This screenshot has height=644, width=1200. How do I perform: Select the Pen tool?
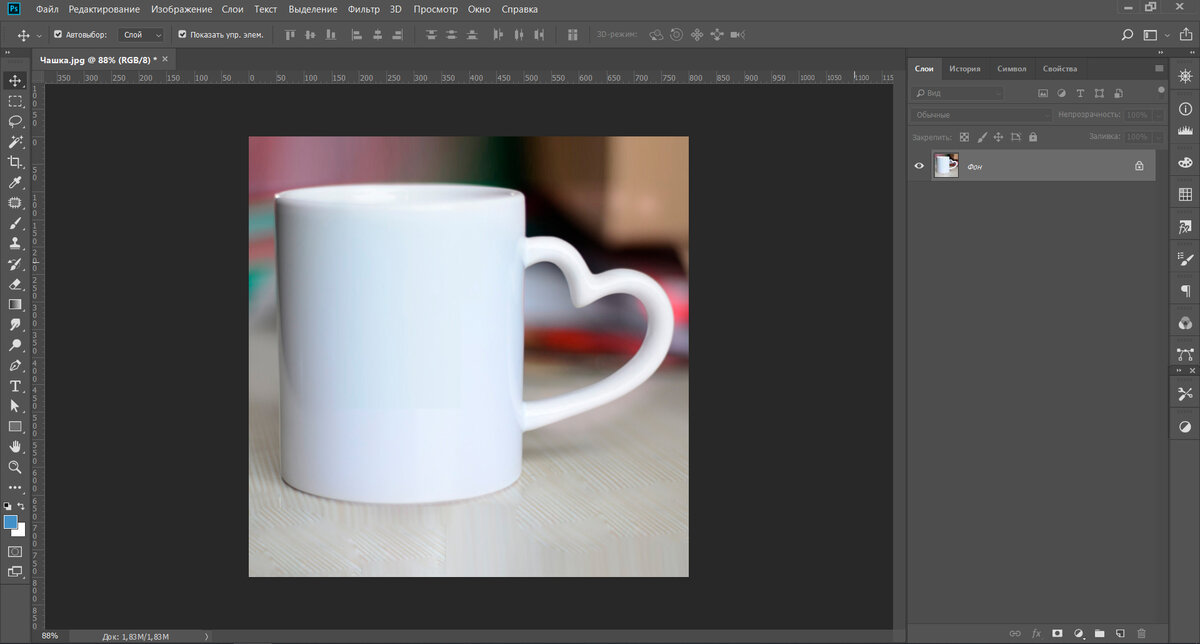click(x=15, y=366)
